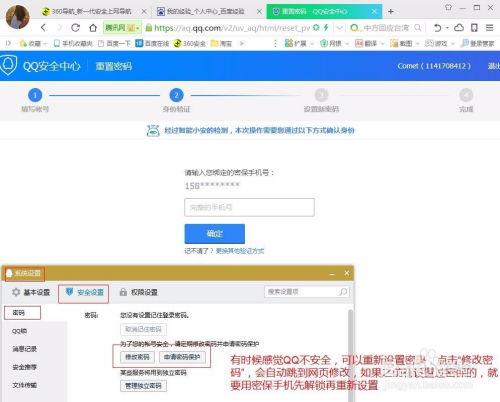Screen dimensions: 500x402
Task: Click the green lightning speed-mode icon
Action: (326, 28)
